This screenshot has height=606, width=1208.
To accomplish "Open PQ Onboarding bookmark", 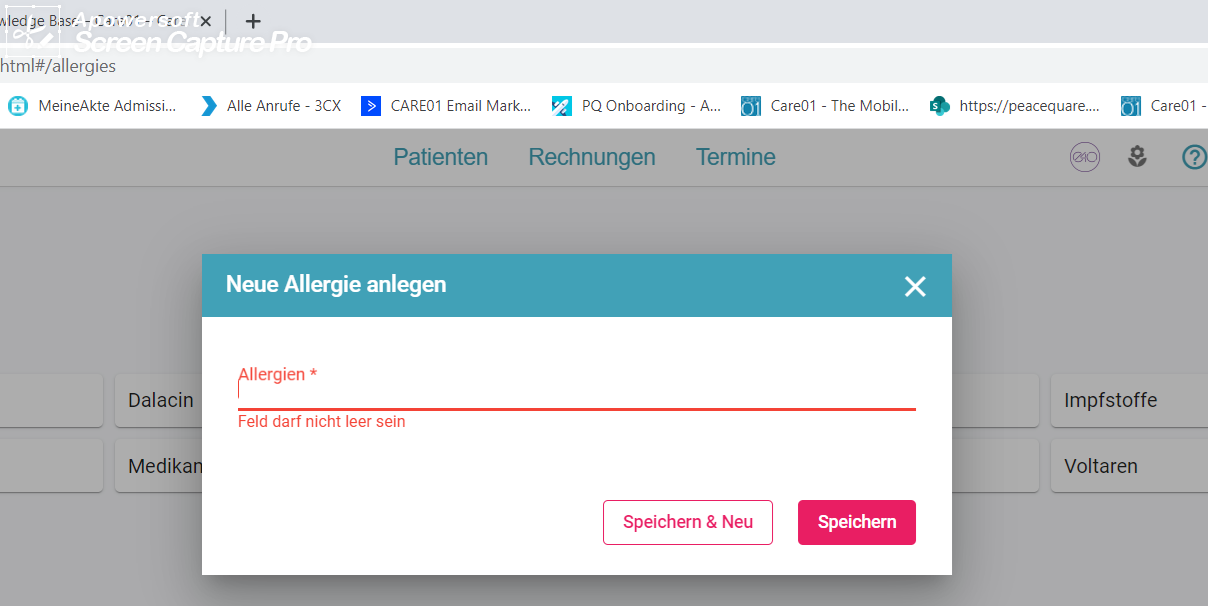I will click(x=637, y=106).
